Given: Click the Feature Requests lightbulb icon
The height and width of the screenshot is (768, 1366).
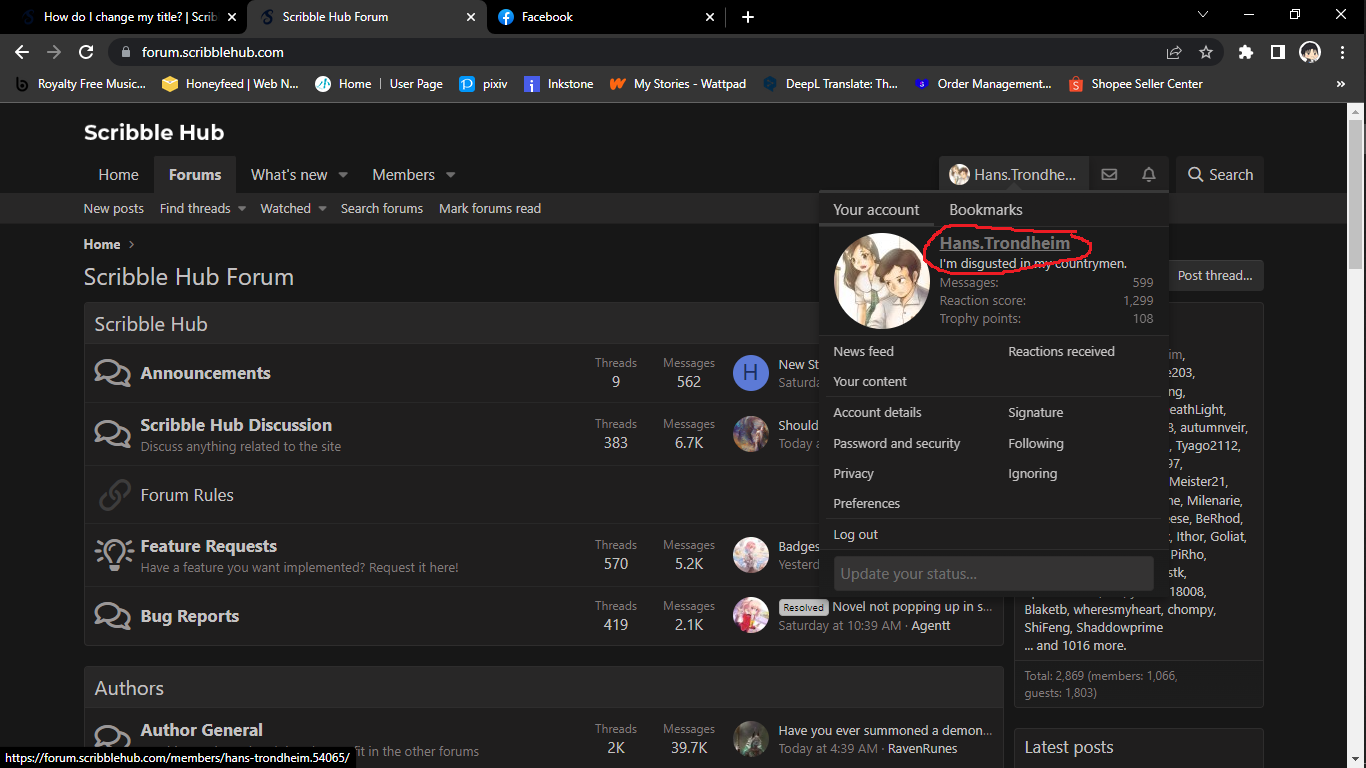Looking at the screenshot, I should [114, 555].
